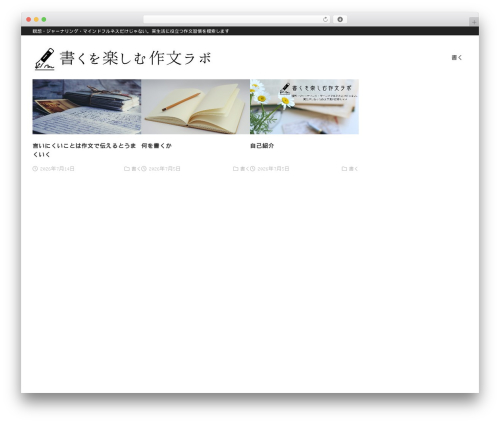Click the date text 2025年7月14日
500x423 pixels.
(x=57, y=169)
